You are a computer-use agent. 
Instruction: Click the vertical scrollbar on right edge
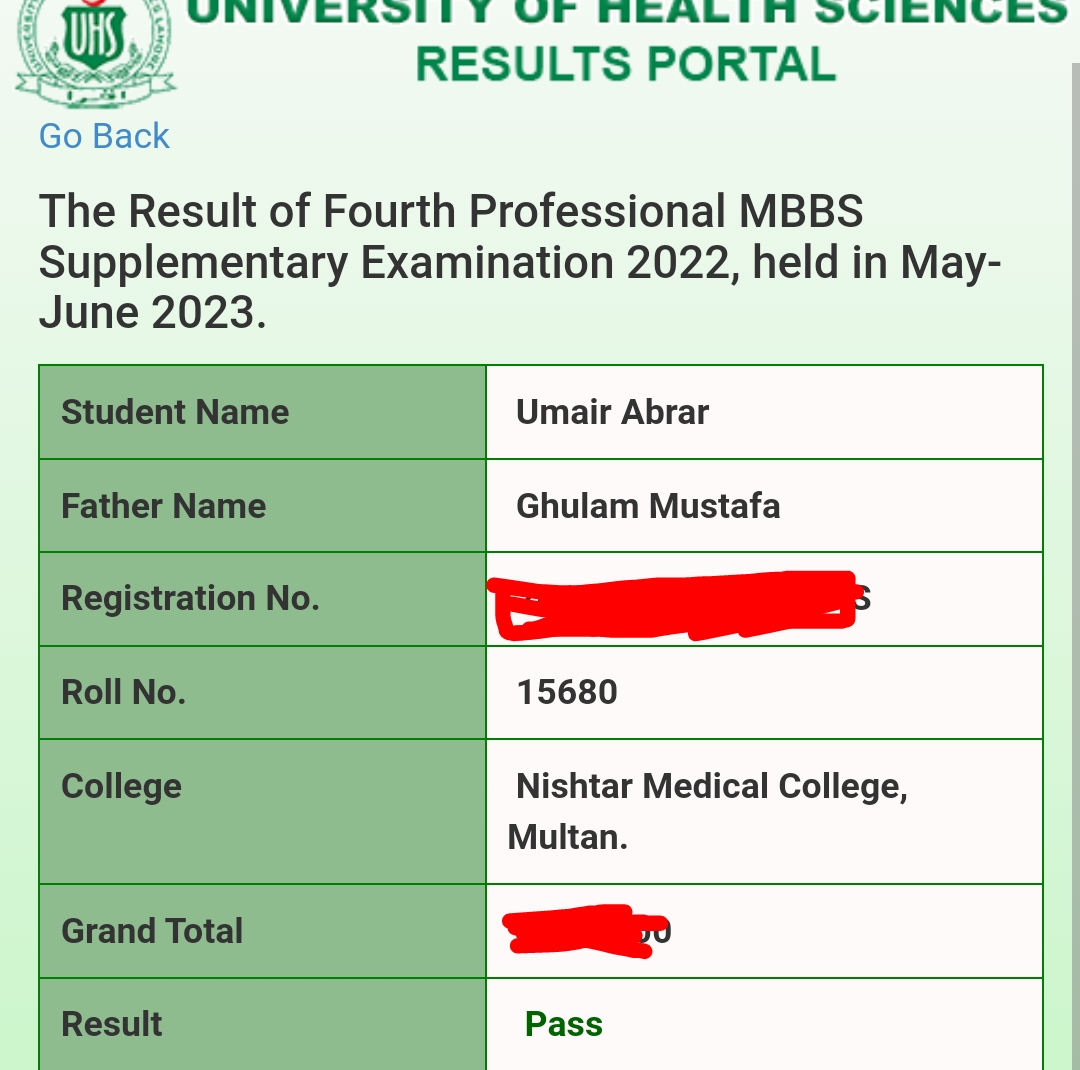tap(1075, 566)
